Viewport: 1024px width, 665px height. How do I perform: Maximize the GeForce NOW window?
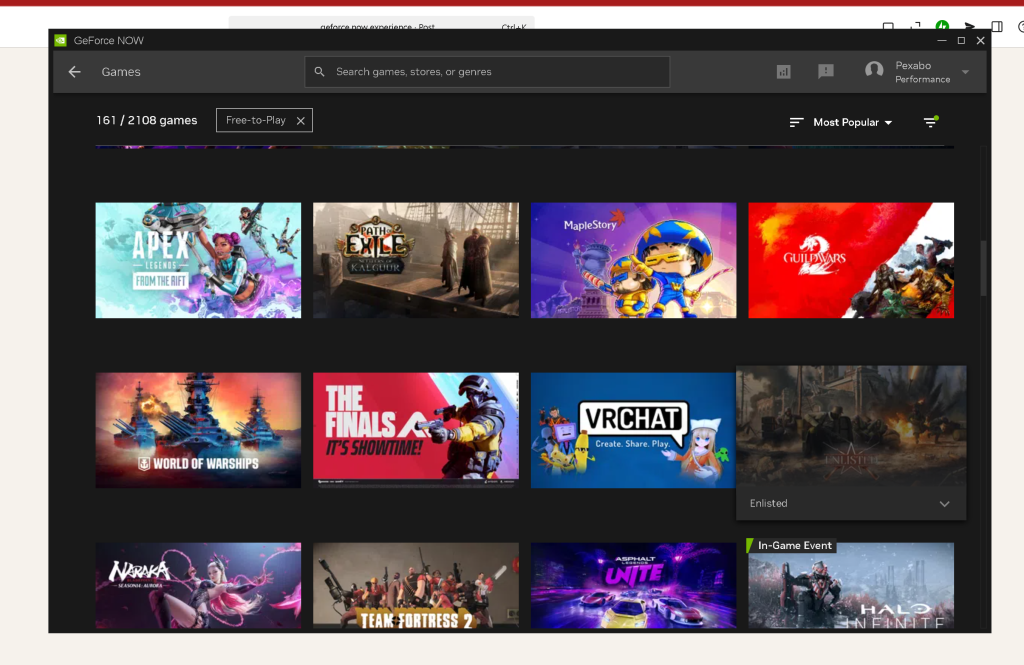click(961, 41)
